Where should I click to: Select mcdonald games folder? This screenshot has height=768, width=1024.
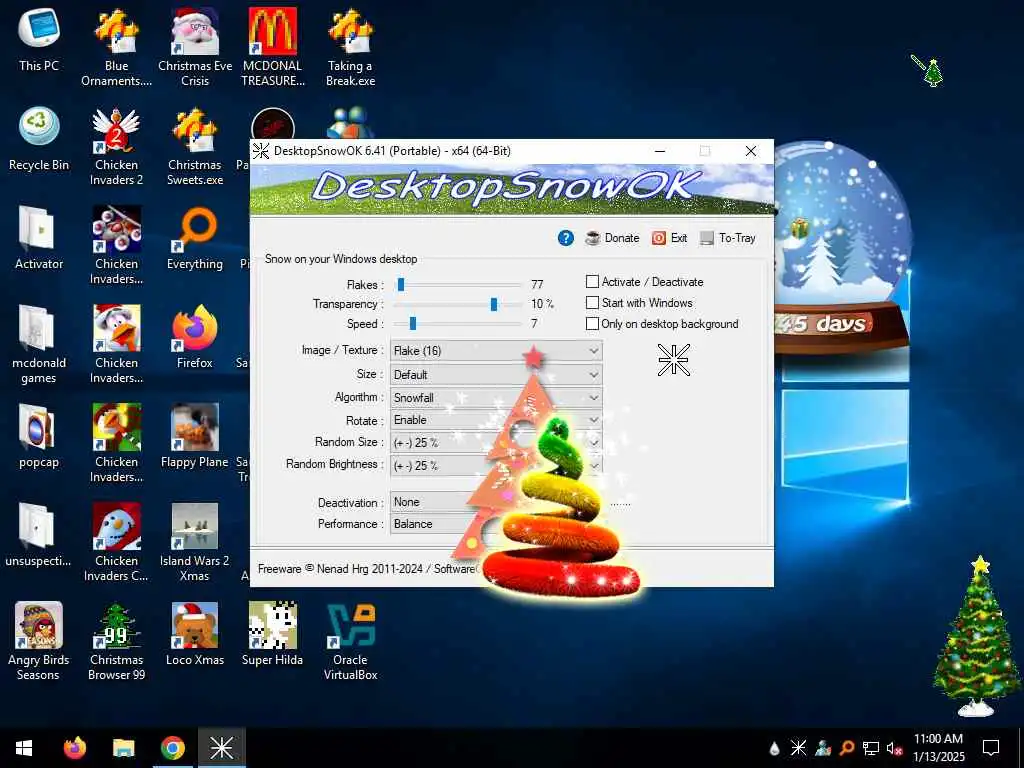(x=39, y=344)
